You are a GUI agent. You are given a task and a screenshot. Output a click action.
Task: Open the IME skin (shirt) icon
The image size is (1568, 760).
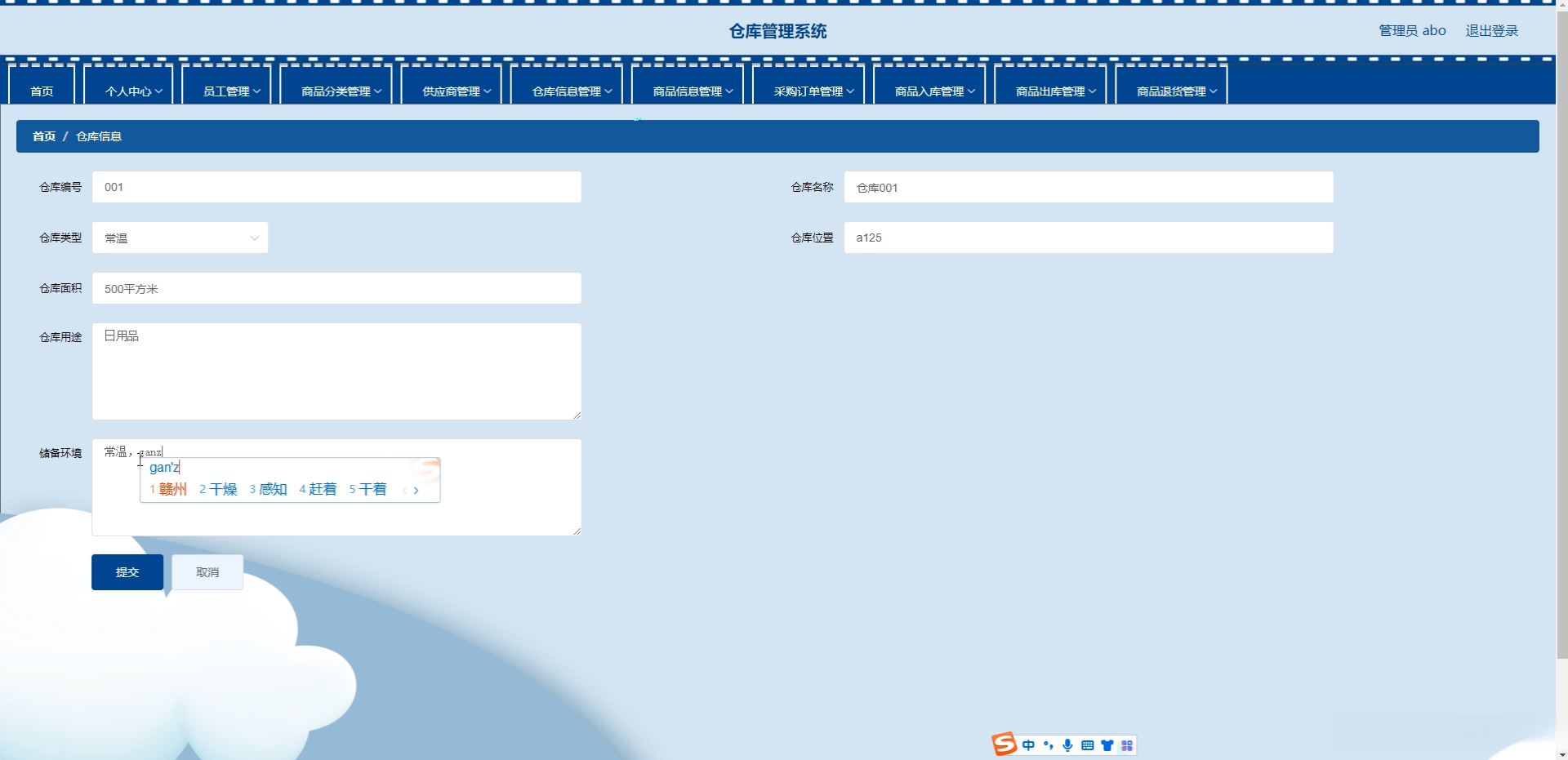click(x=1107, y=745)
